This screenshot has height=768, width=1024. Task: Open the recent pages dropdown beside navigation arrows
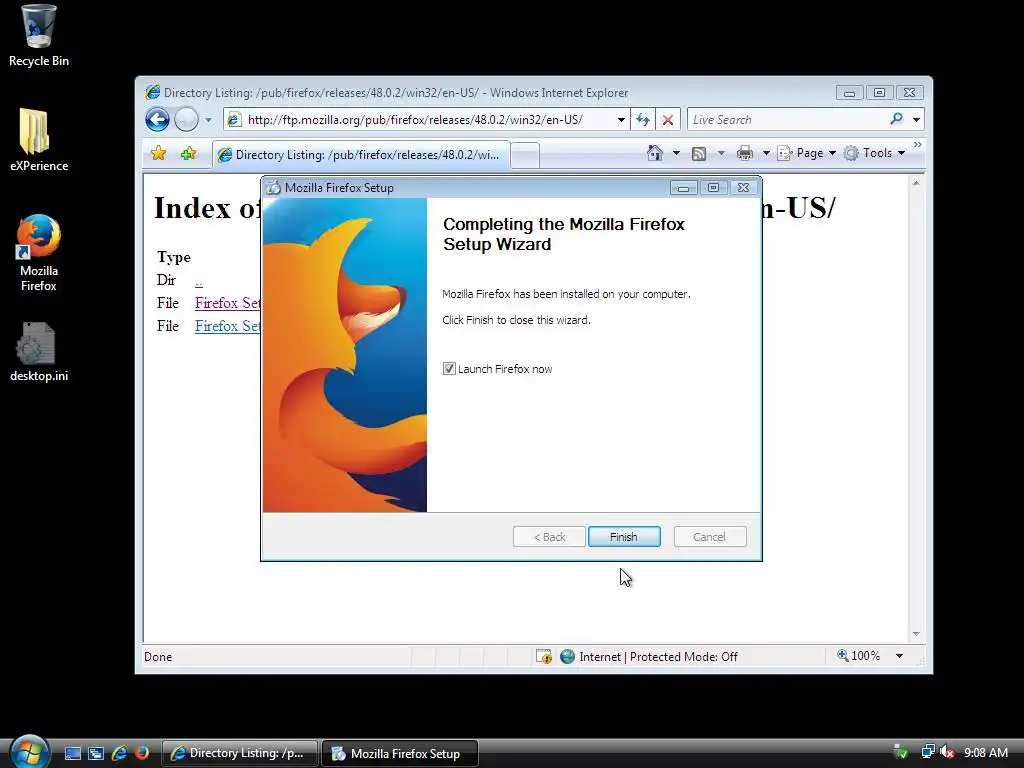[x=208, y=120]
